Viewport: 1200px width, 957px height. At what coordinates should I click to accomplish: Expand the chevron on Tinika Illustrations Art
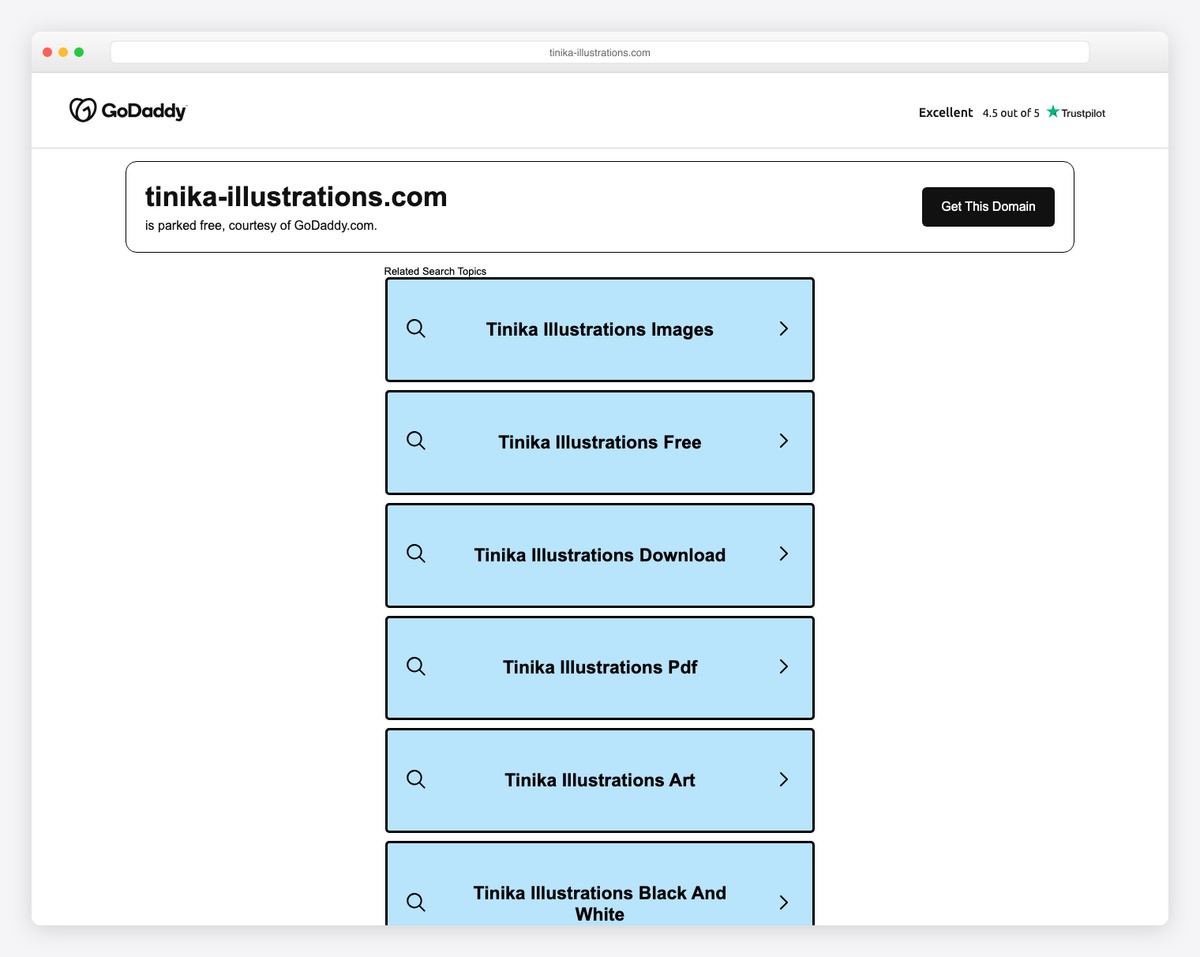click(784, 780)
